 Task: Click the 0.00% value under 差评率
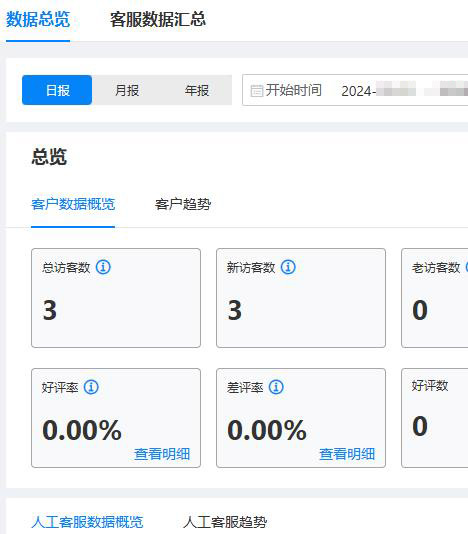coord(267,430)
